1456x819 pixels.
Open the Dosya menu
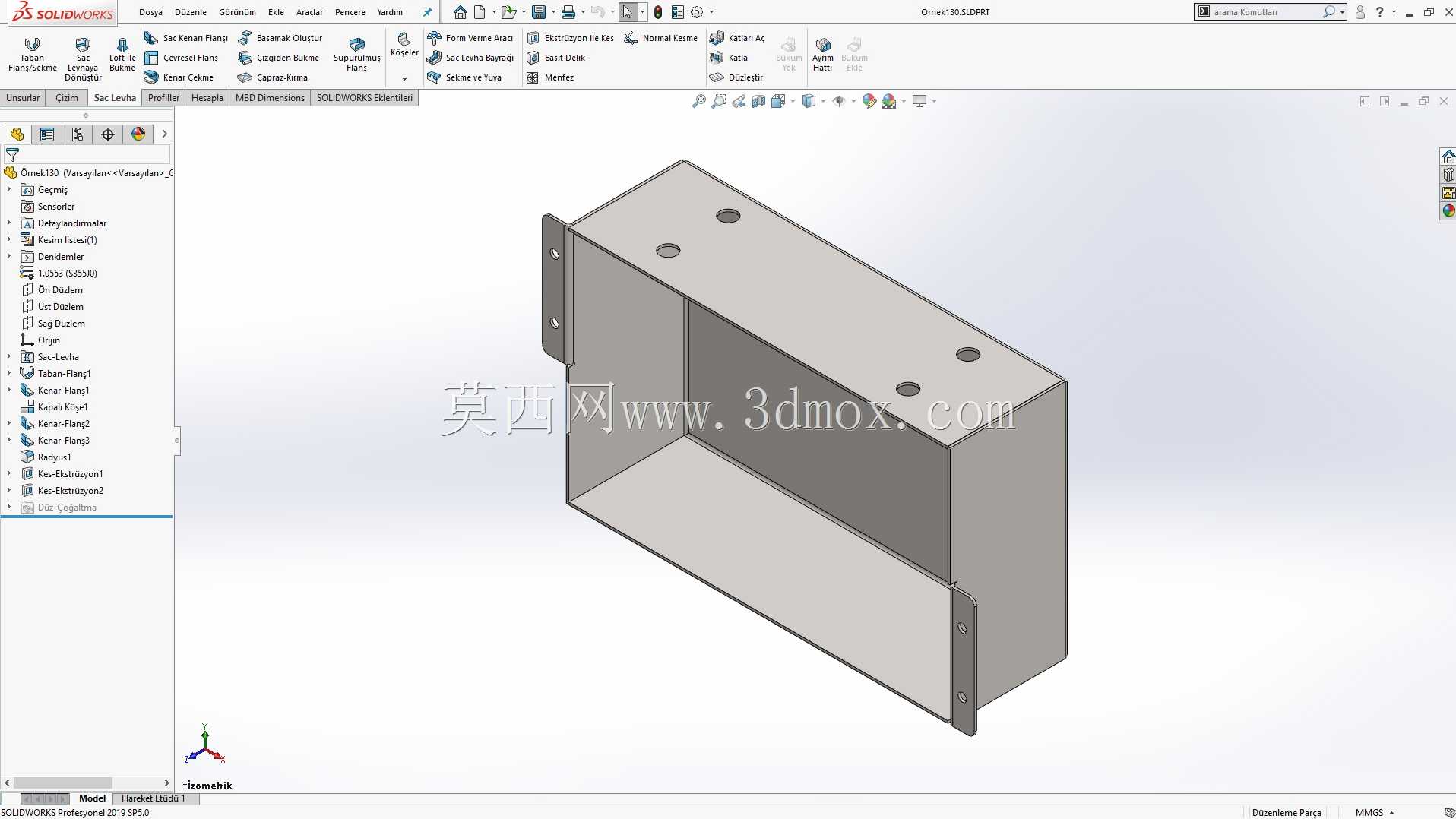tap(150, 12)
